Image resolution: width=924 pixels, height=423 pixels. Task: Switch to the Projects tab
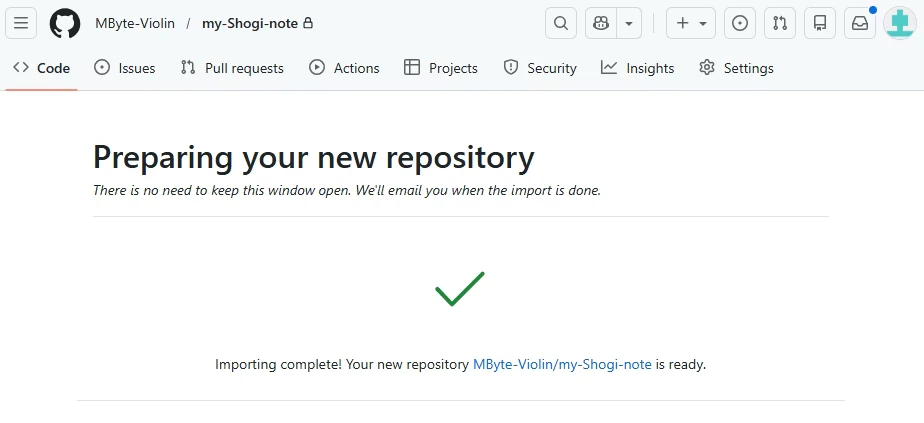[x=441, y=68]
